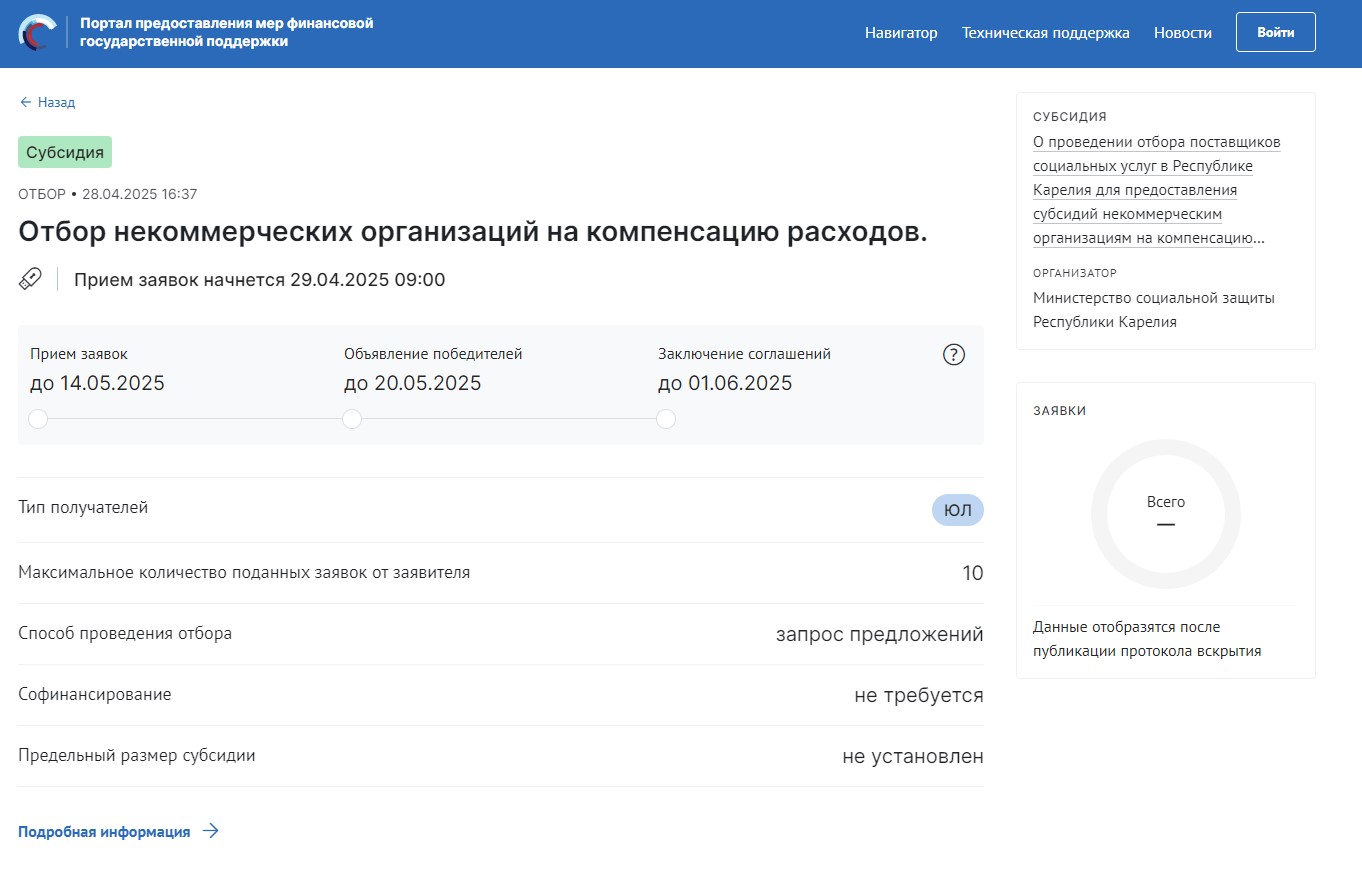Image resolution: width=1362 pixels, height=878 pixels.
Task: Click the Заключение соглашений timeline marker
Action: 666,419
